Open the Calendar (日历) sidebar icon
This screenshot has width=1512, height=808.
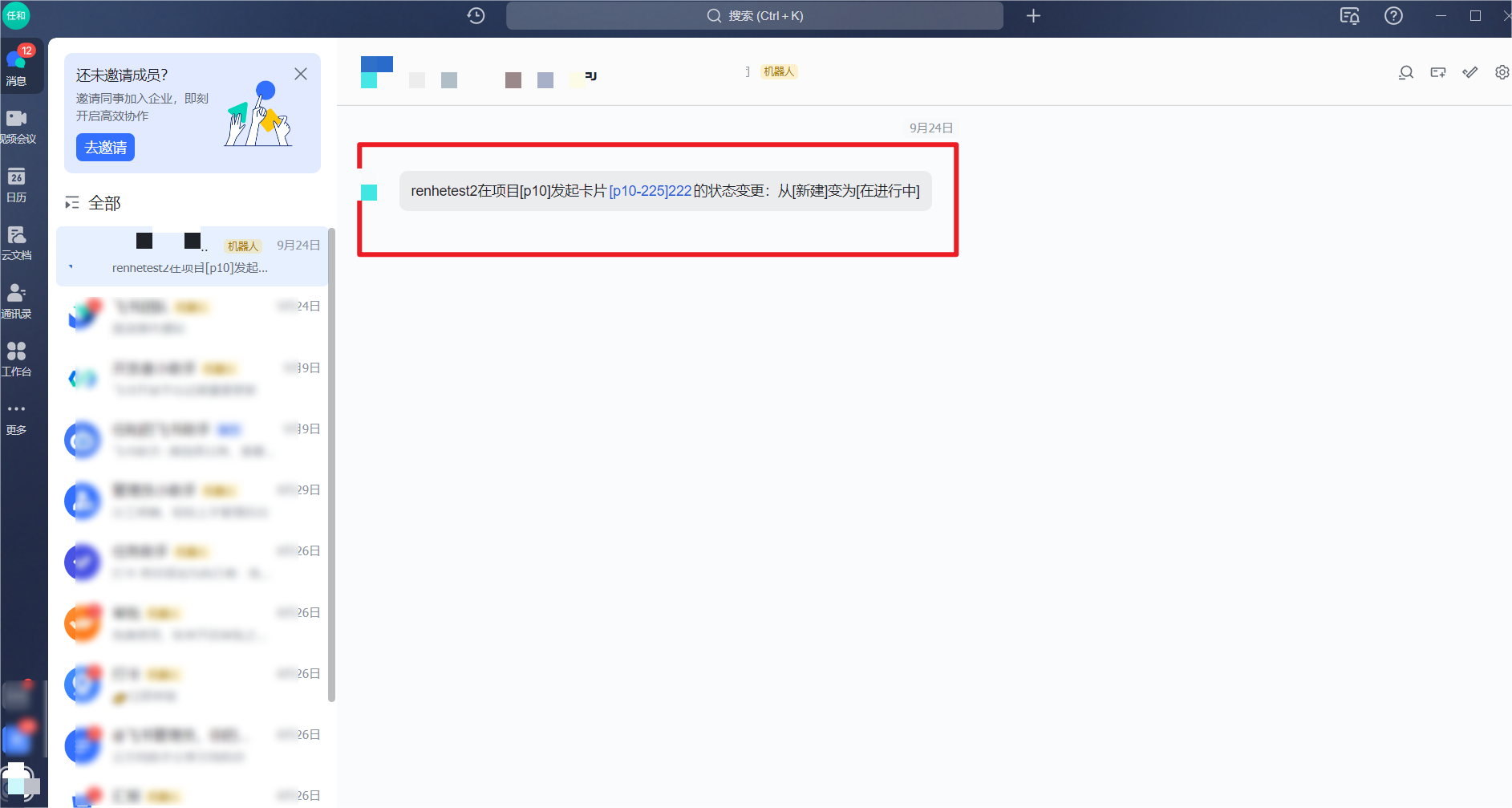pos(17,185)
